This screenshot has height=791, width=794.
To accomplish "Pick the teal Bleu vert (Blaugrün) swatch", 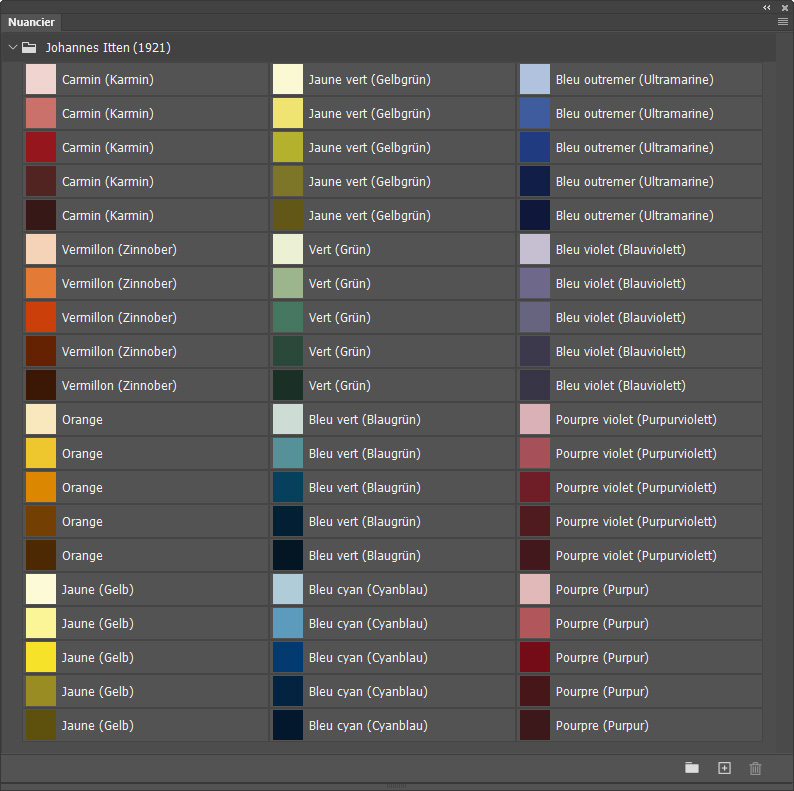I will click(288, 454).
